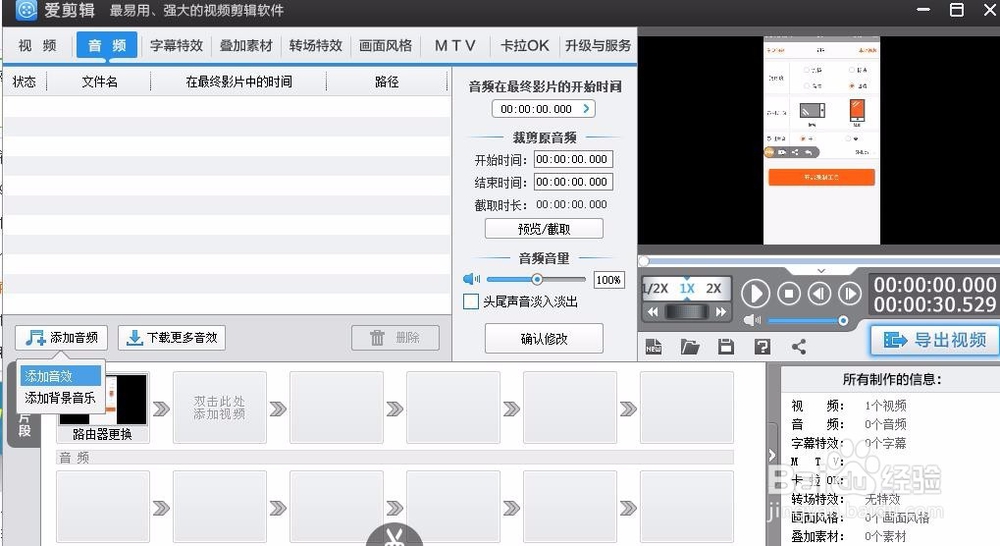Click the 无特效 transition info value
This screenshot has width=1000, height=546.
[x=882, y=499]
